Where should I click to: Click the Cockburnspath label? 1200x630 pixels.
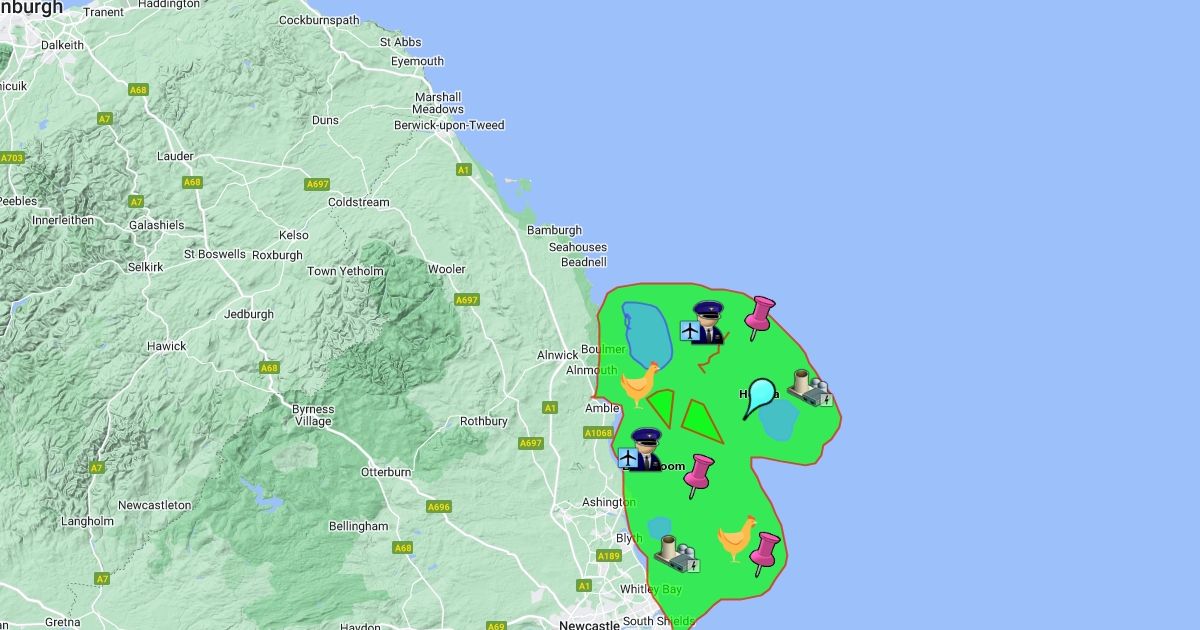(319, 20)
